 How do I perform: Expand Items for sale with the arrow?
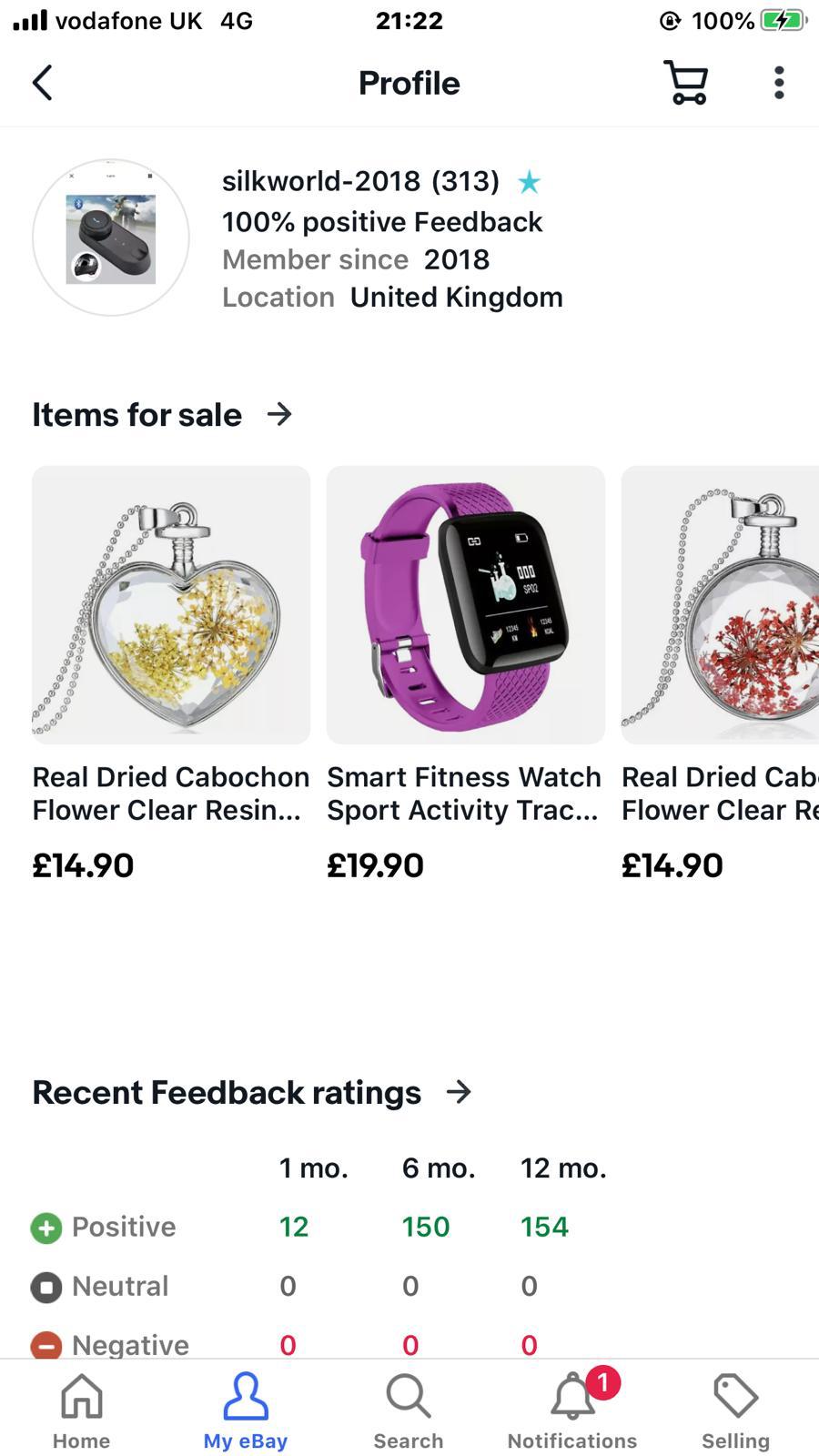(x=279, y=415)
